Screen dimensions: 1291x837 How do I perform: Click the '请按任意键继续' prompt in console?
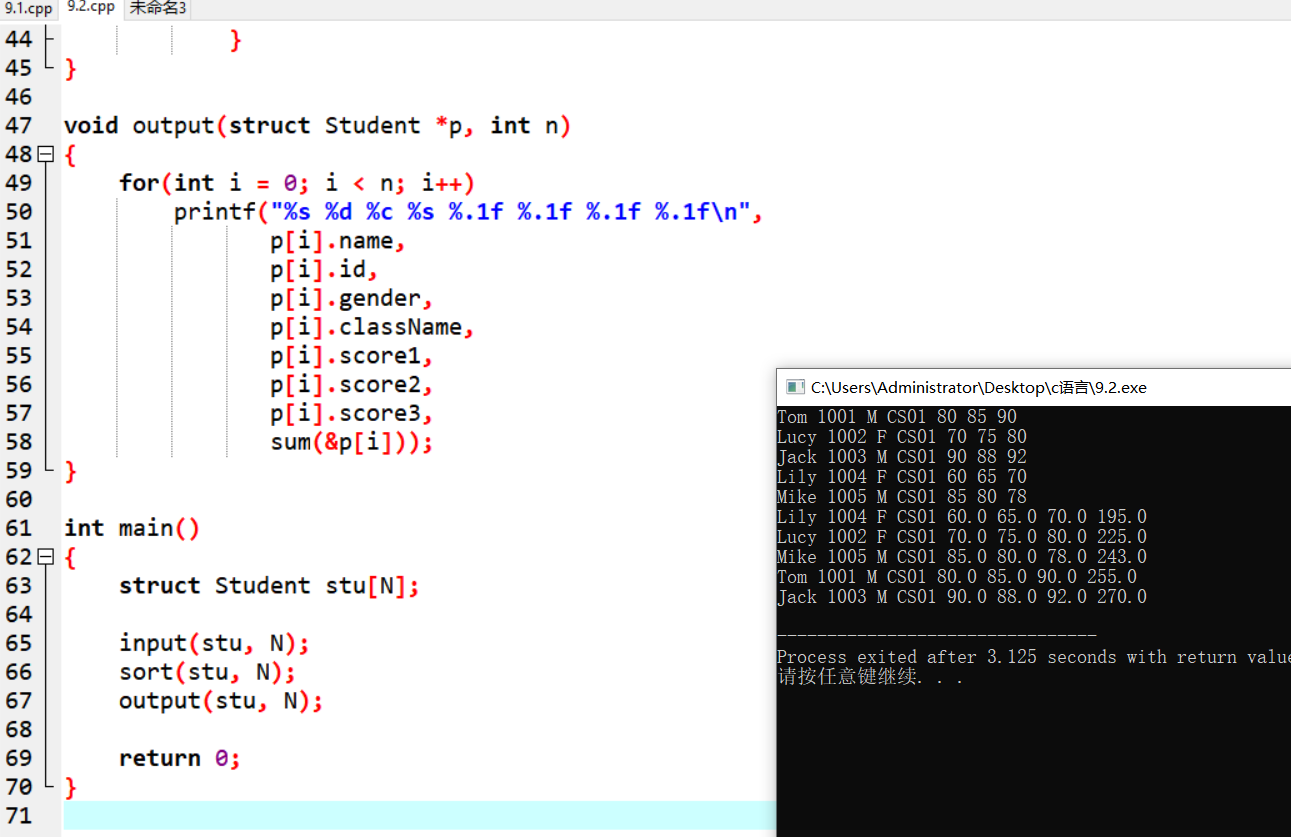[870, 677]
